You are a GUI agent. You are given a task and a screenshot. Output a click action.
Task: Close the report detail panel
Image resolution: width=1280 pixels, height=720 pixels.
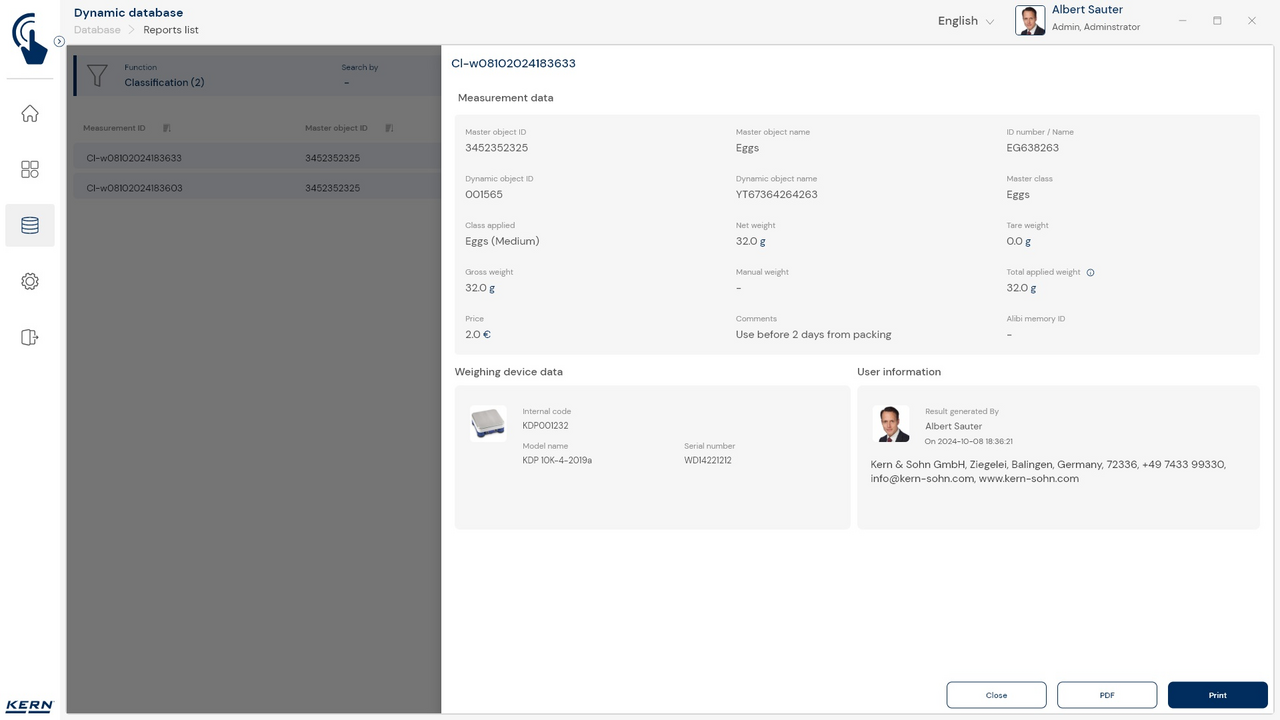point(996,695)
